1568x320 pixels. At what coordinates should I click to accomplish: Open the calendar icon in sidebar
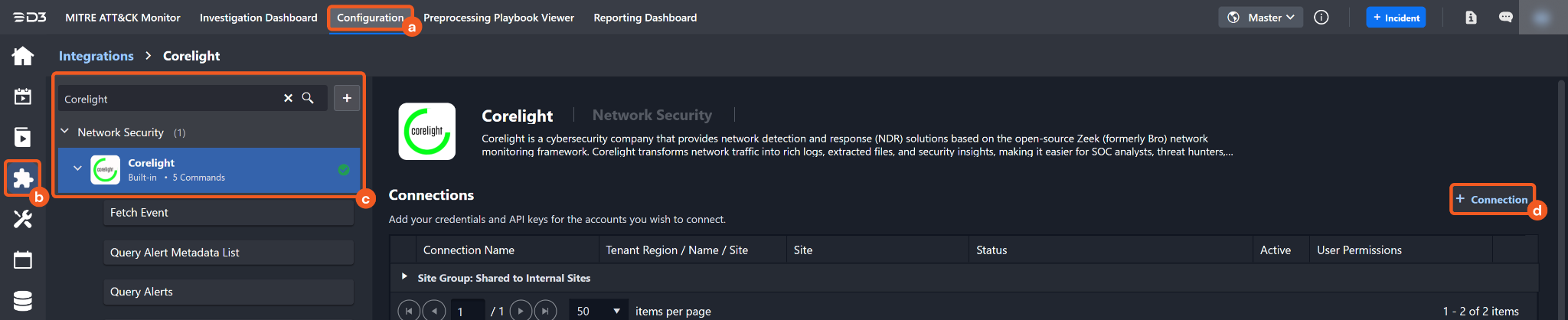click(x=23, y=260)
